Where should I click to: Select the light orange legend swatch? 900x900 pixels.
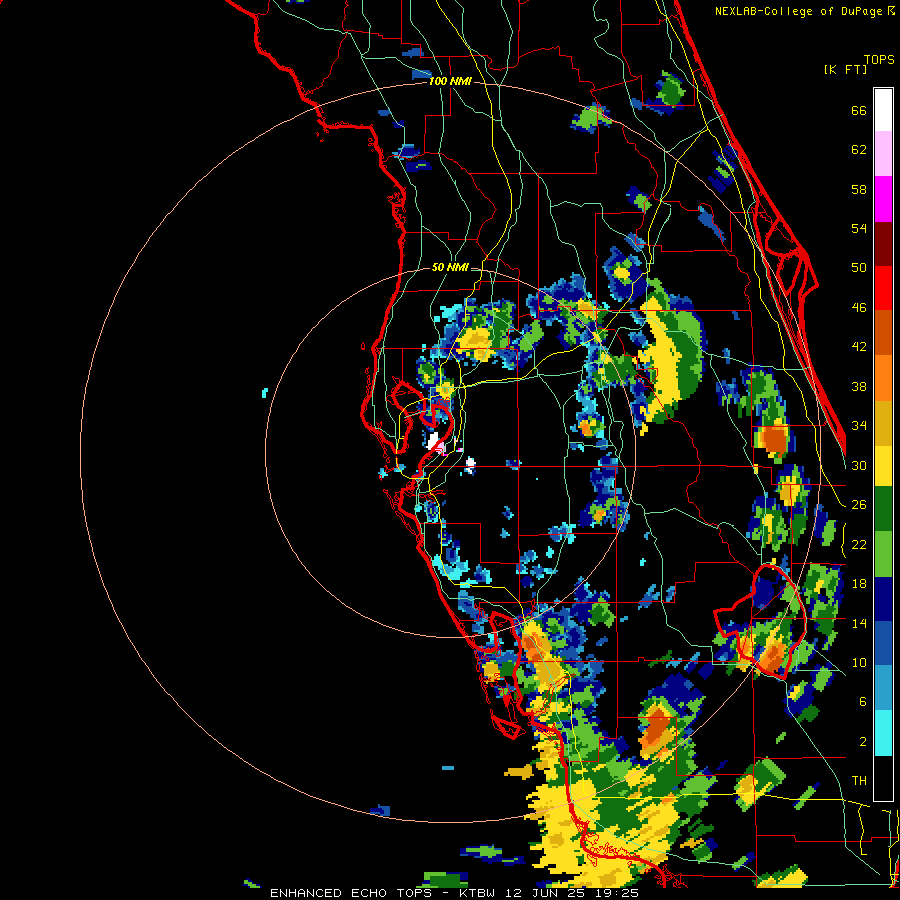pyautogui.click(x=883, y=378)
